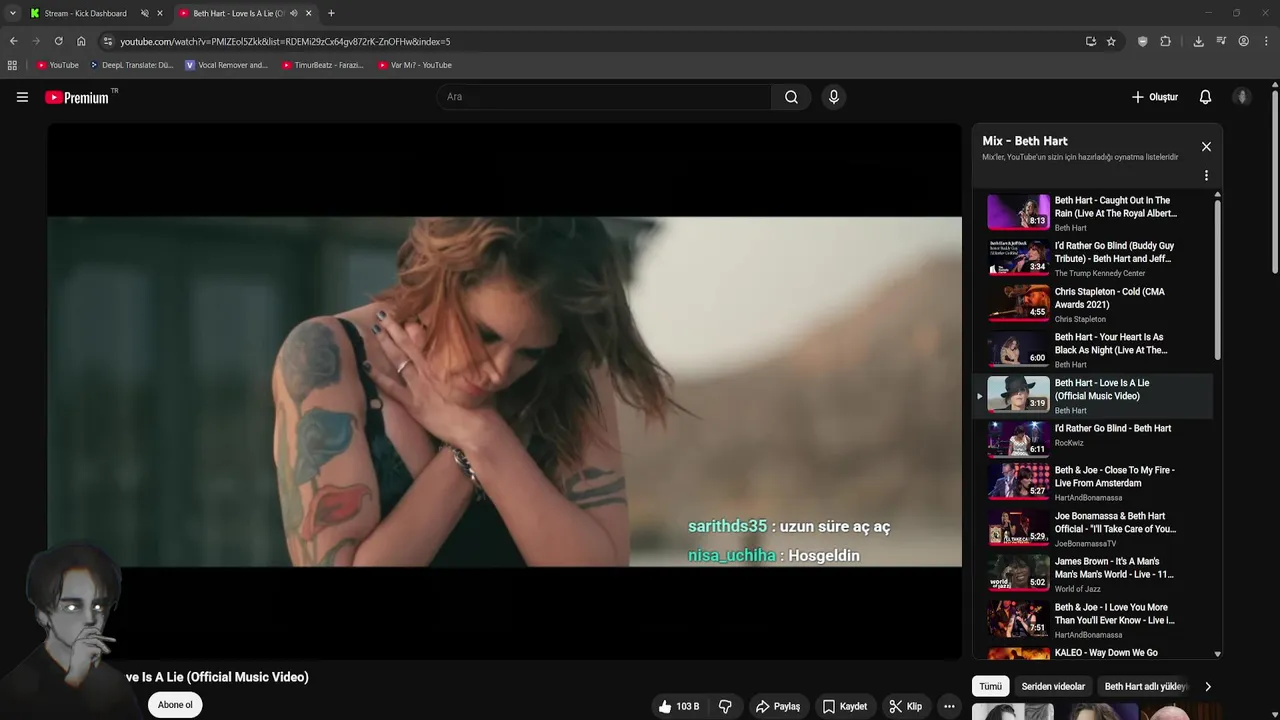Screen dimensions: 1280x720
Task: Close the Beth Hart YouTube tab
Action: [x=309, y=13]
